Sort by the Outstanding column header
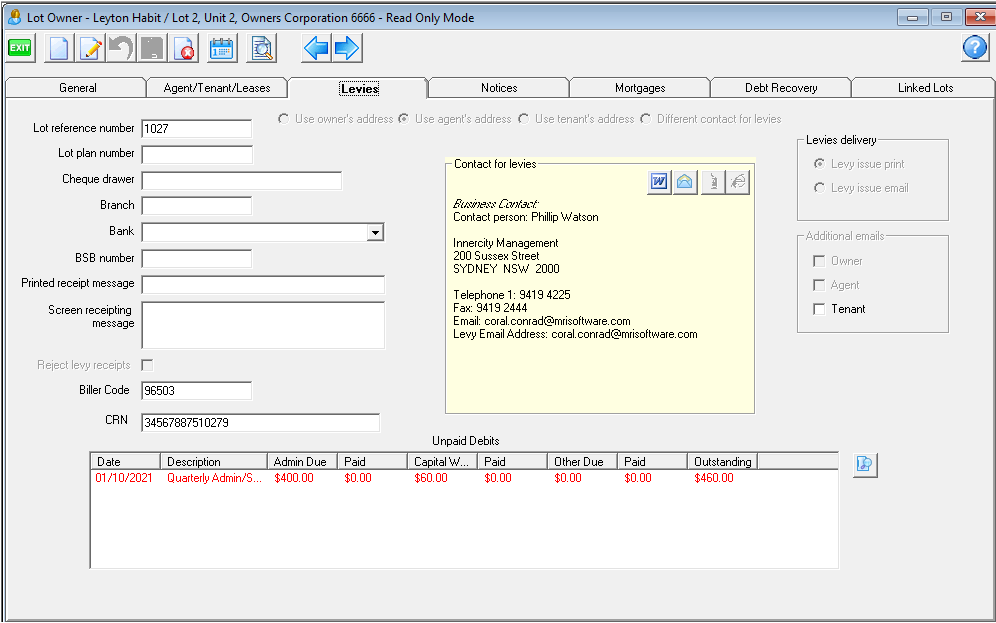Image resolution: width=996 pixels, height=623 pixels. click(x=722, y=462)
